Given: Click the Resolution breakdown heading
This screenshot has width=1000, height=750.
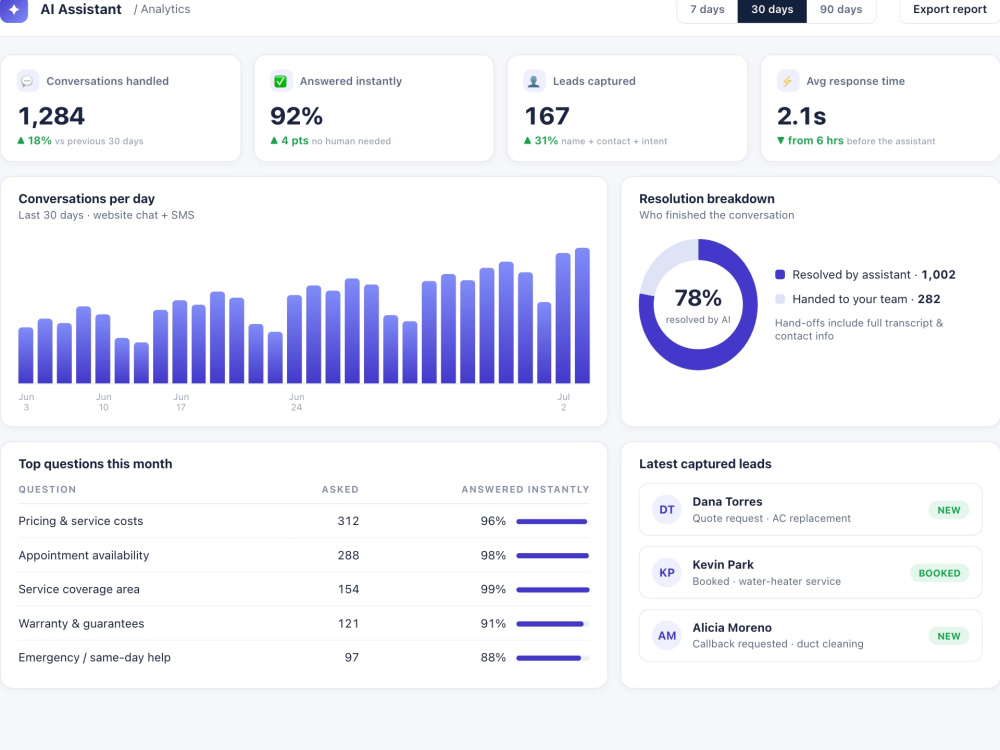Looking at the screenshot, I should click(707, 199).
